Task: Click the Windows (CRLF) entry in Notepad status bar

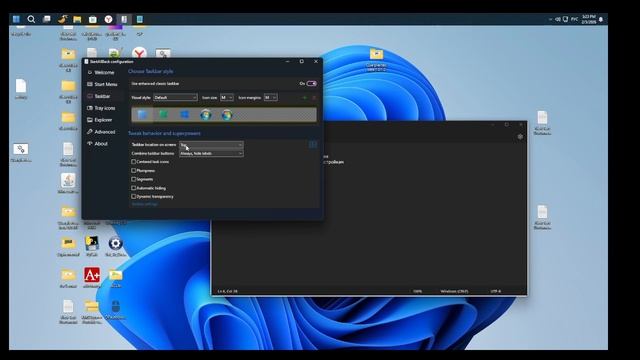Action: (454, 291)
